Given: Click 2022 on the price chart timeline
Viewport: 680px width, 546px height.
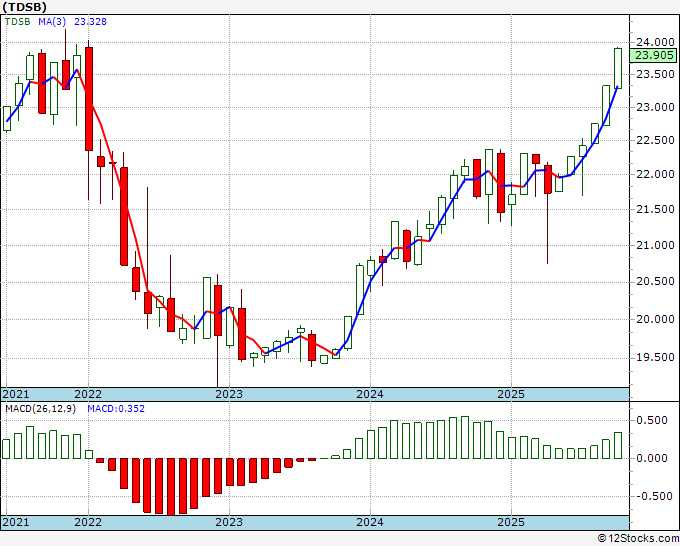Looking at the screenshot, I should (x=88, y=394).
